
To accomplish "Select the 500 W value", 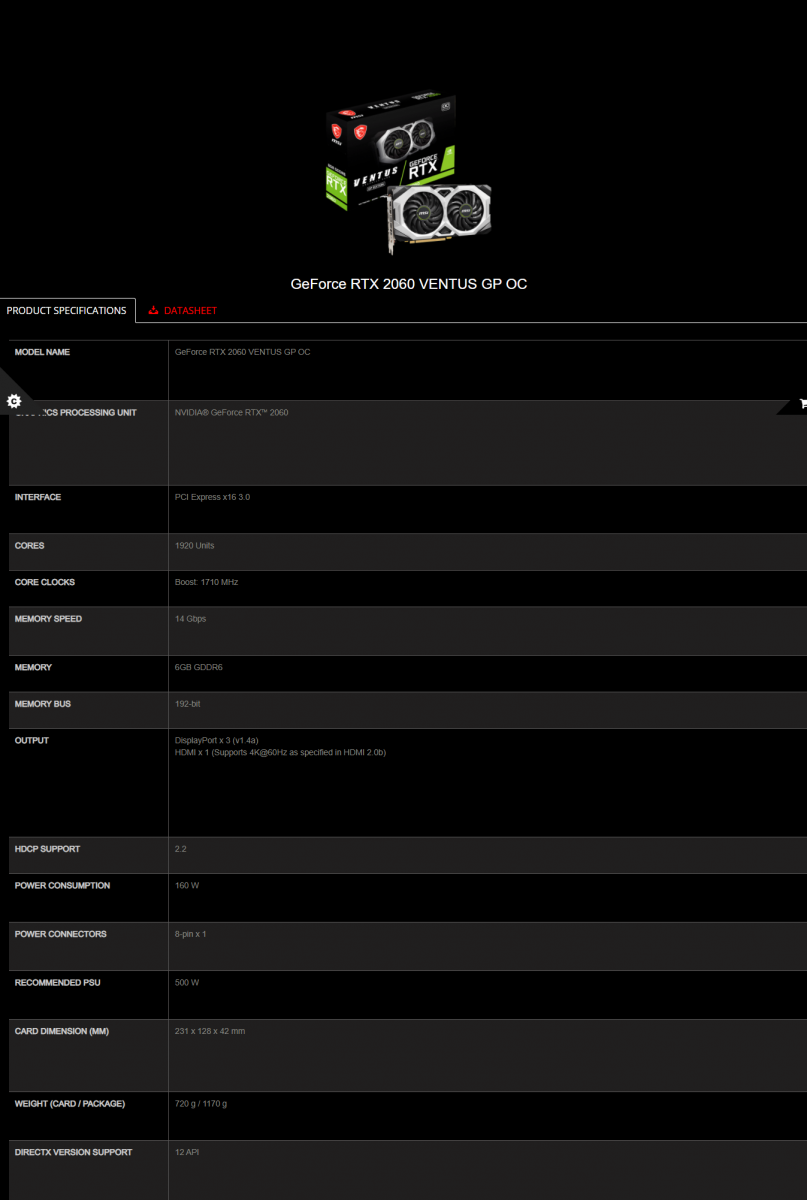I will (187, 983).
